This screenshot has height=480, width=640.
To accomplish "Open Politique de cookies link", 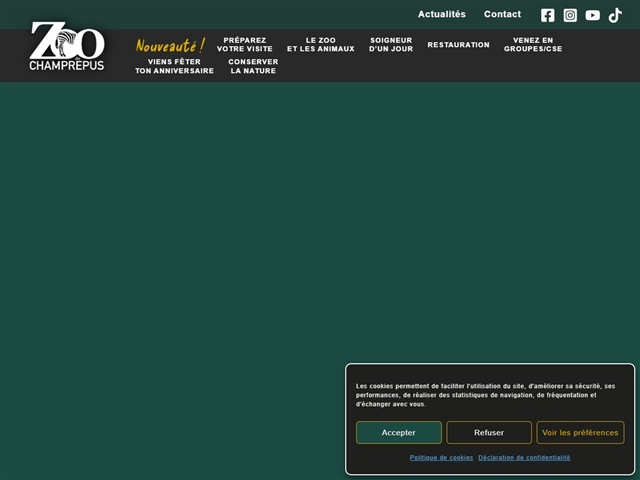I will 441,458.
